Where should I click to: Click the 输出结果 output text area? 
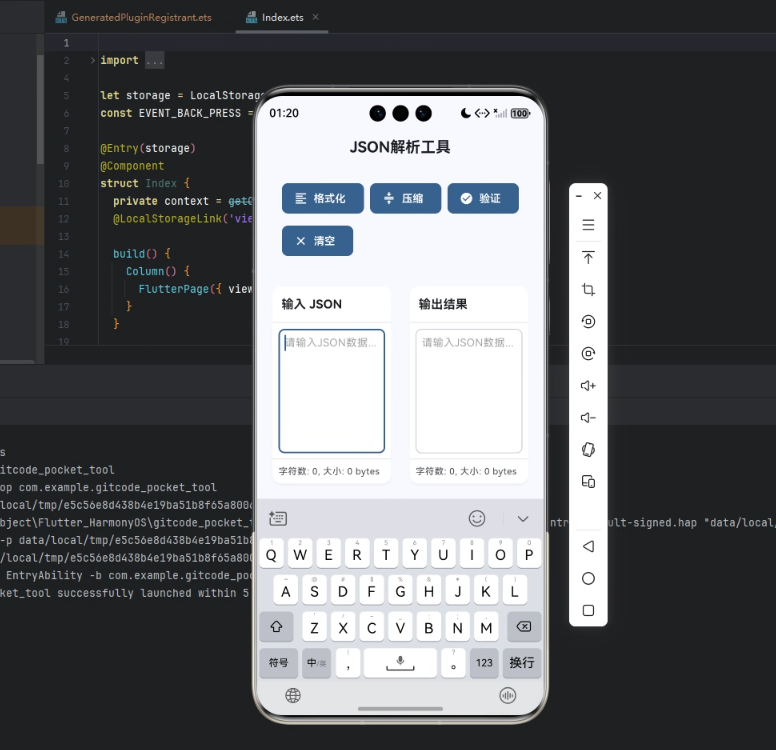point(469,391)
